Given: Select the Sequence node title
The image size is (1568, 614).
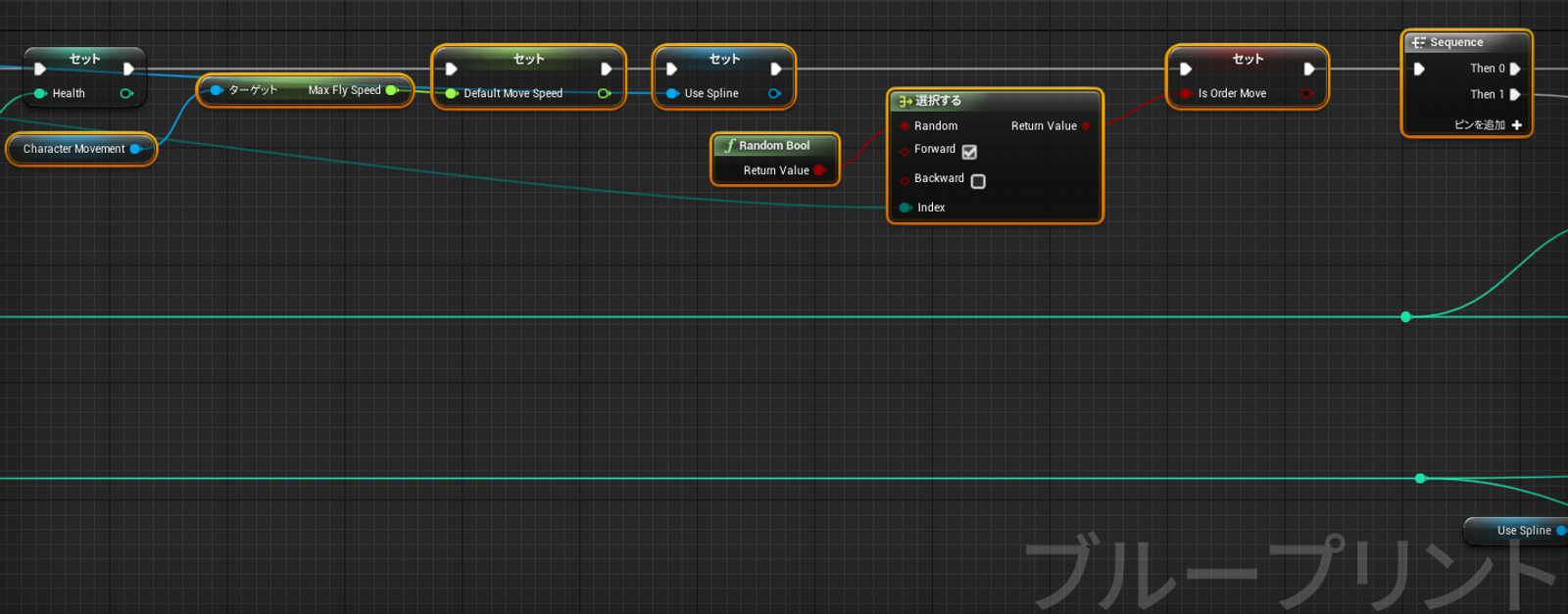Looking at the screenshot, I should [1456, 43].
